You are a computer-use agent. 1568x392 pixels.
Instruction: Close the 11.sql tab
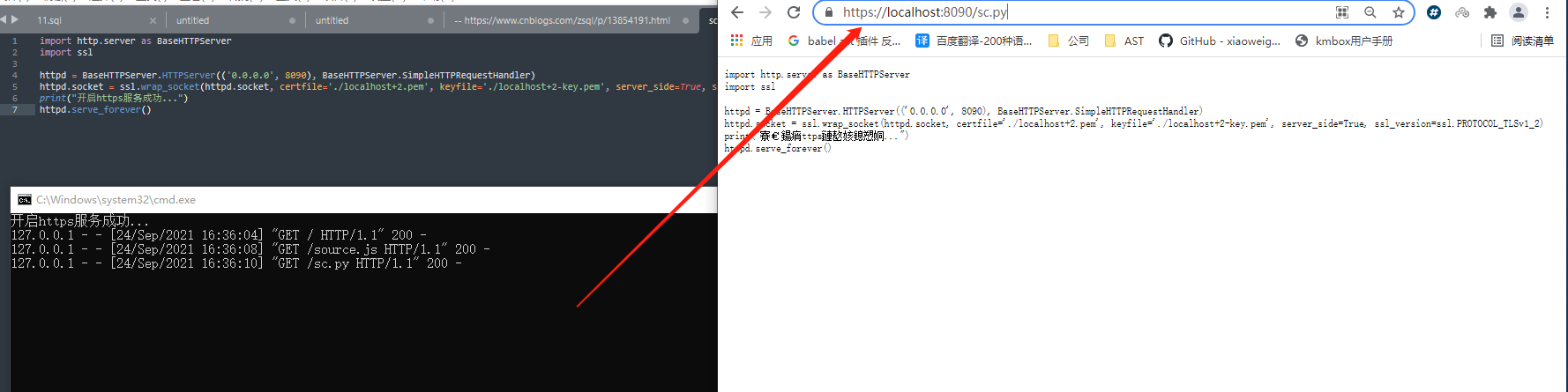tap(153, 20)
